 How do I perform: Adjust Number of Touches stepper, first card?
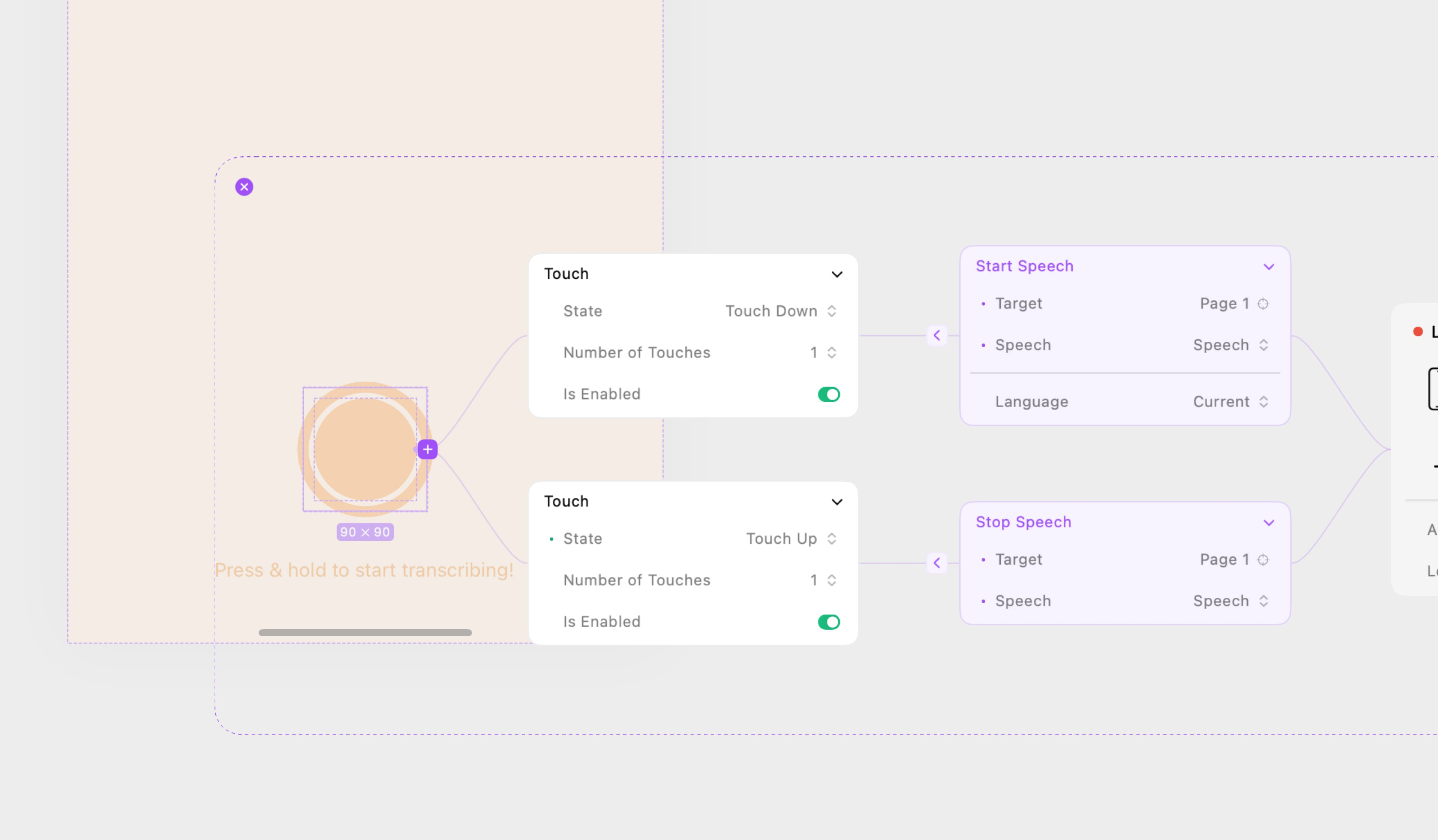831,353
